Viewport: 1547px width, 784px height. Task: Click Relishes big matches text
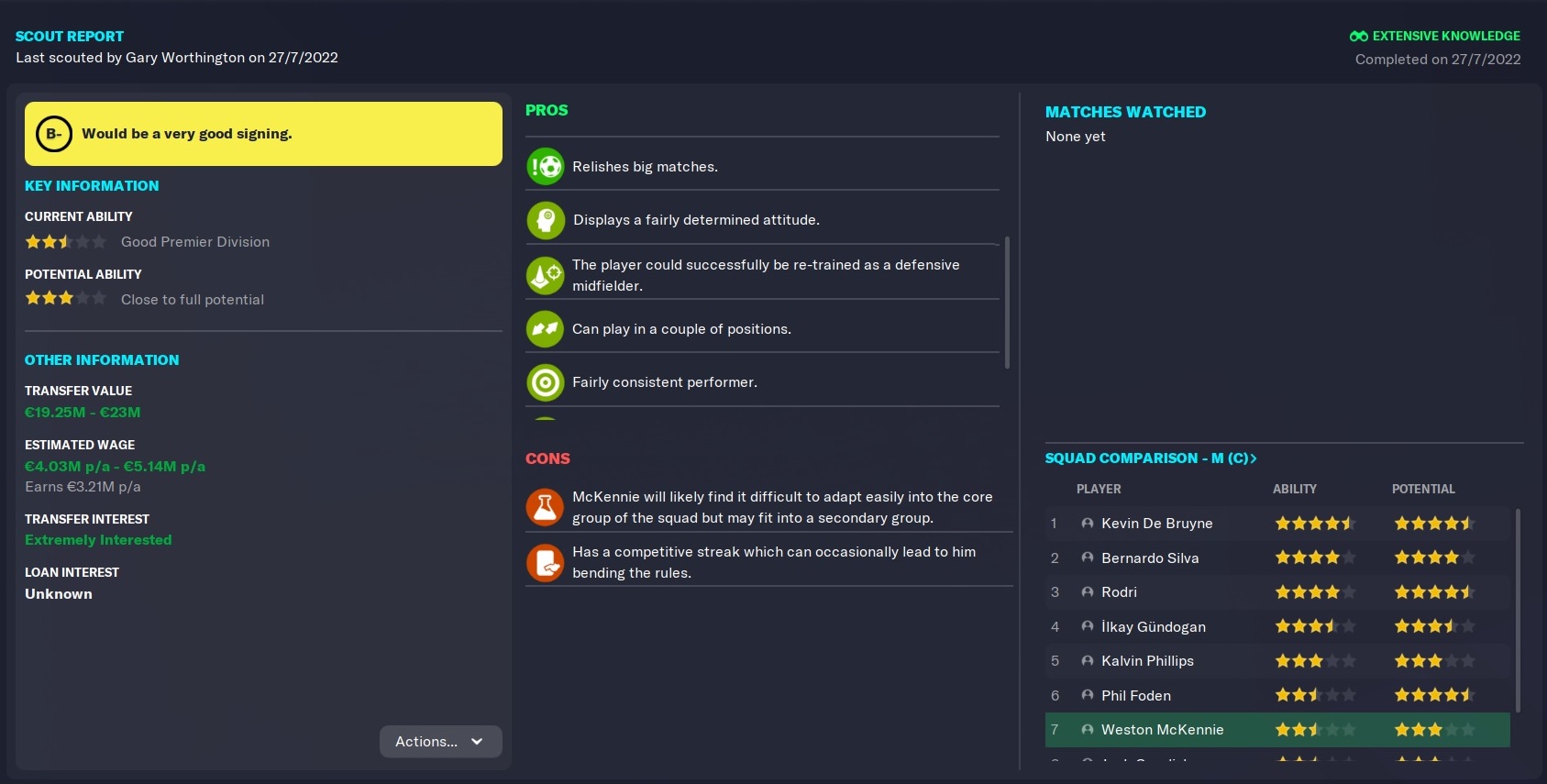646,167
